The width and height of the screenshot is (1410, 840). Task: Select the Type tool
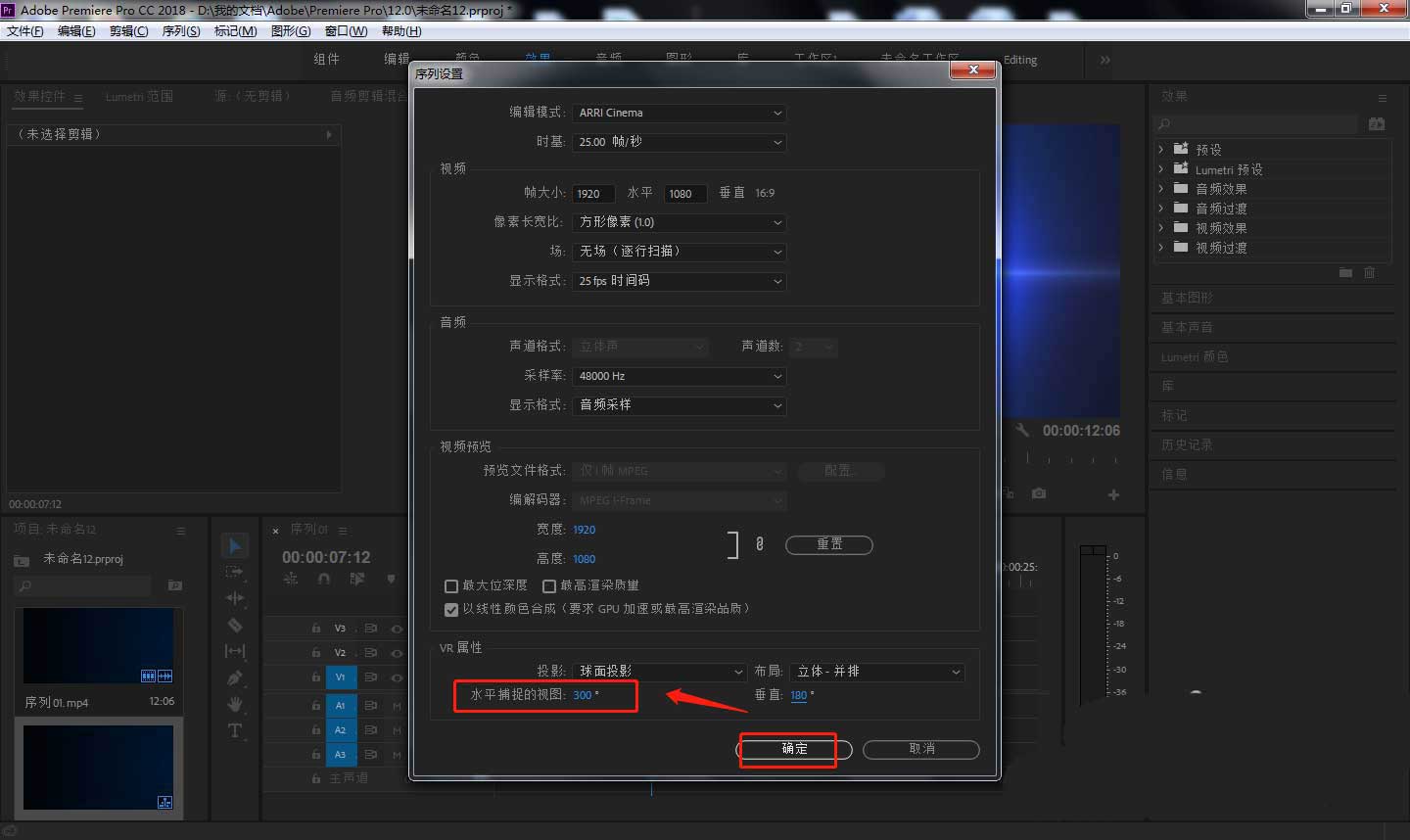coord(235,729)
